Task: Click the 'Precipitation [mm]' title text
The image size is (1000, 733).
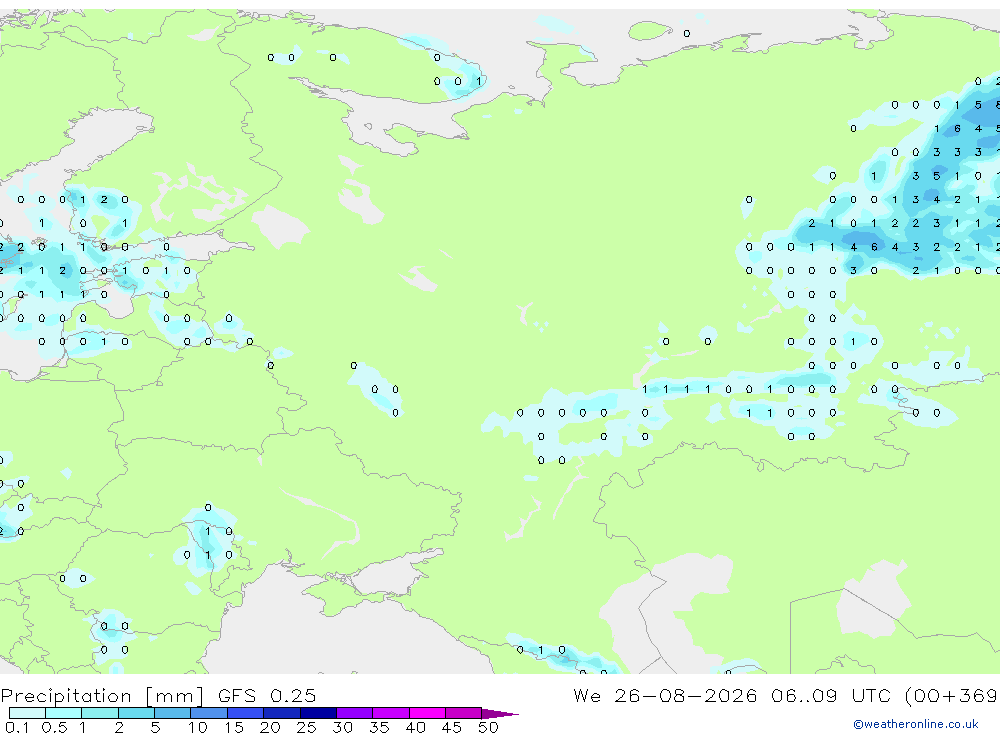Action: coord(102,696)
